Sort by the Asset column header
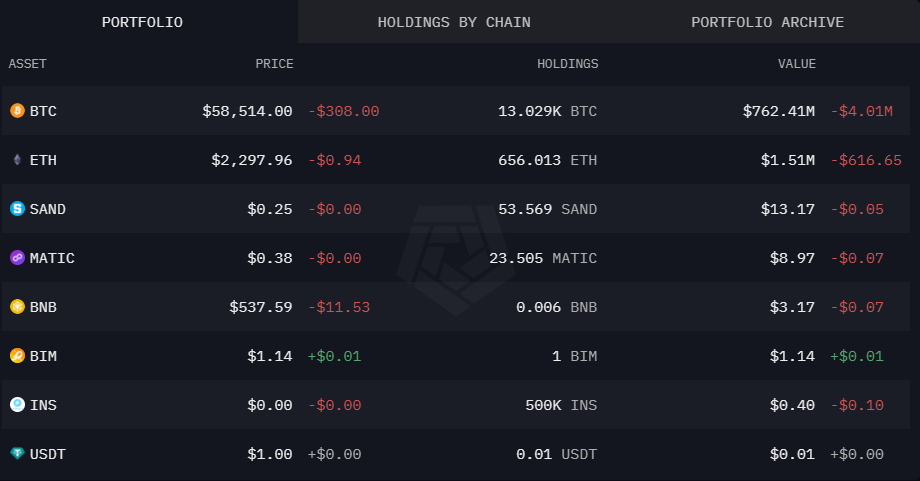The image size is (920, 481). pyautogui.click(x=28, y=64)
